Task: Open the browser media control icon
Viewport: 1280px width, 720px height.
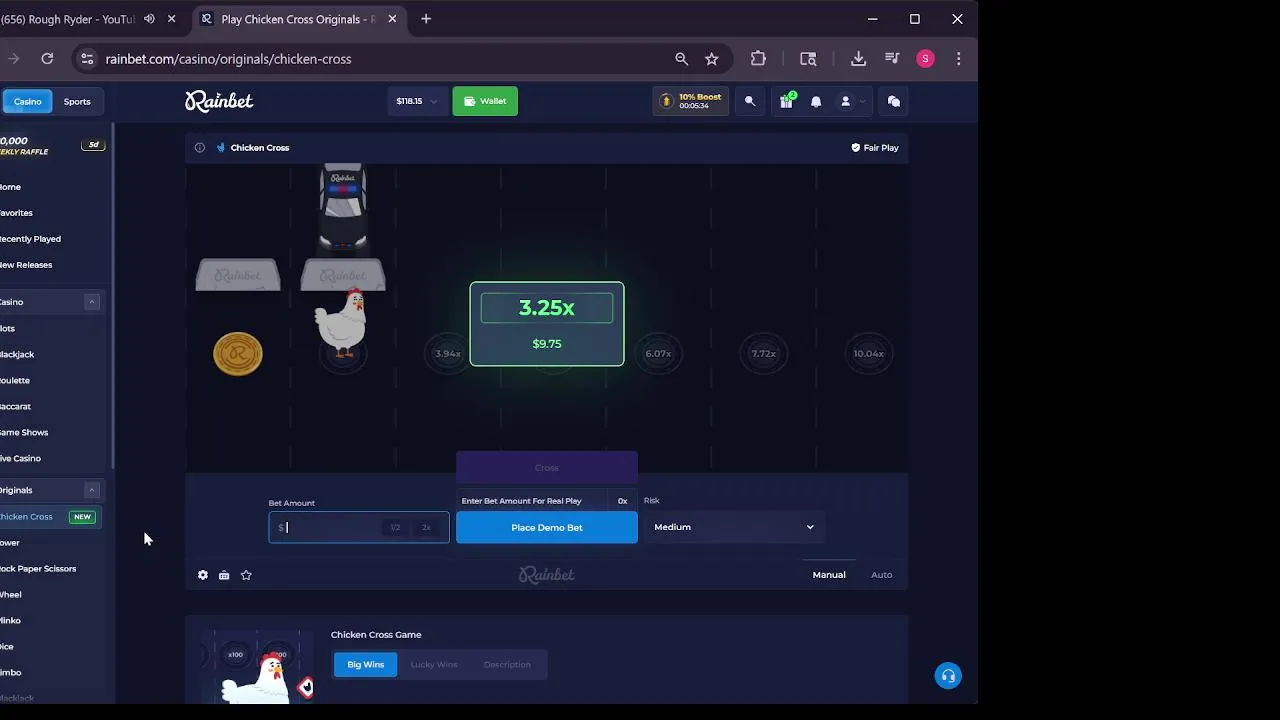Action: [892, 59]
